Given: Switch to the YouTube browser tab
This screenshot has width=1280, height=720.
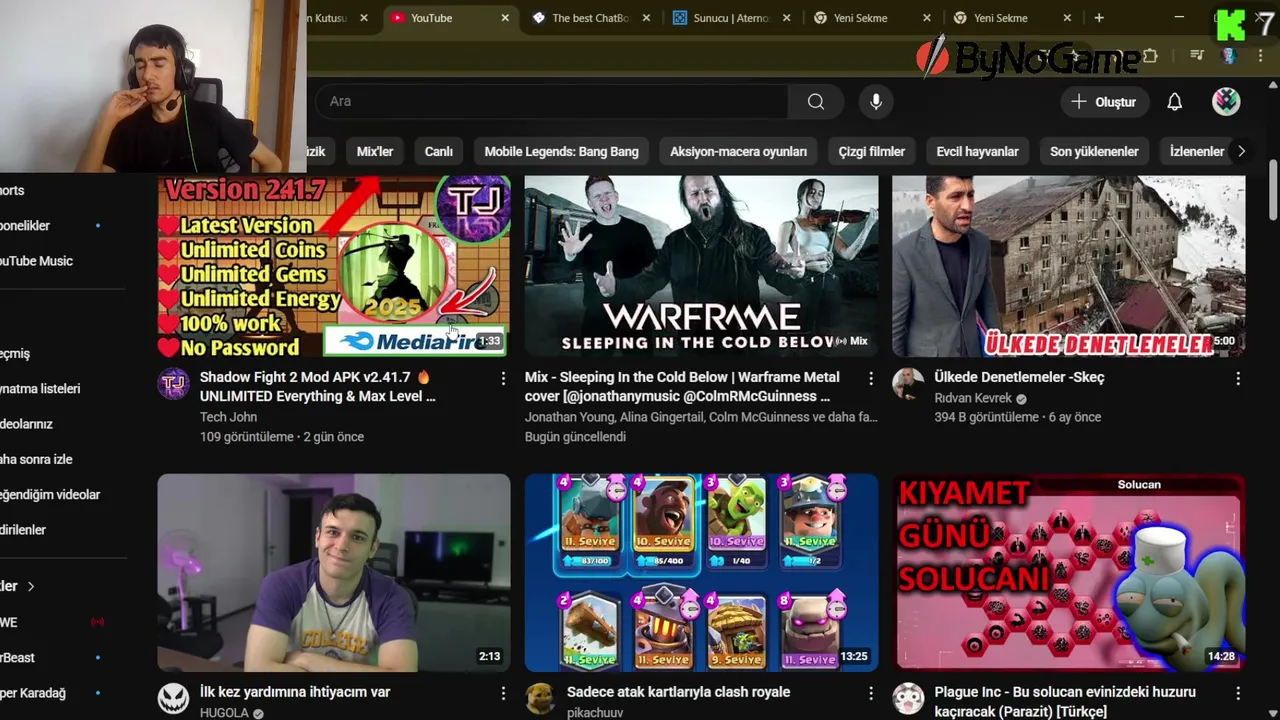Looking at the screenshot, I should [x=449, y=18].
